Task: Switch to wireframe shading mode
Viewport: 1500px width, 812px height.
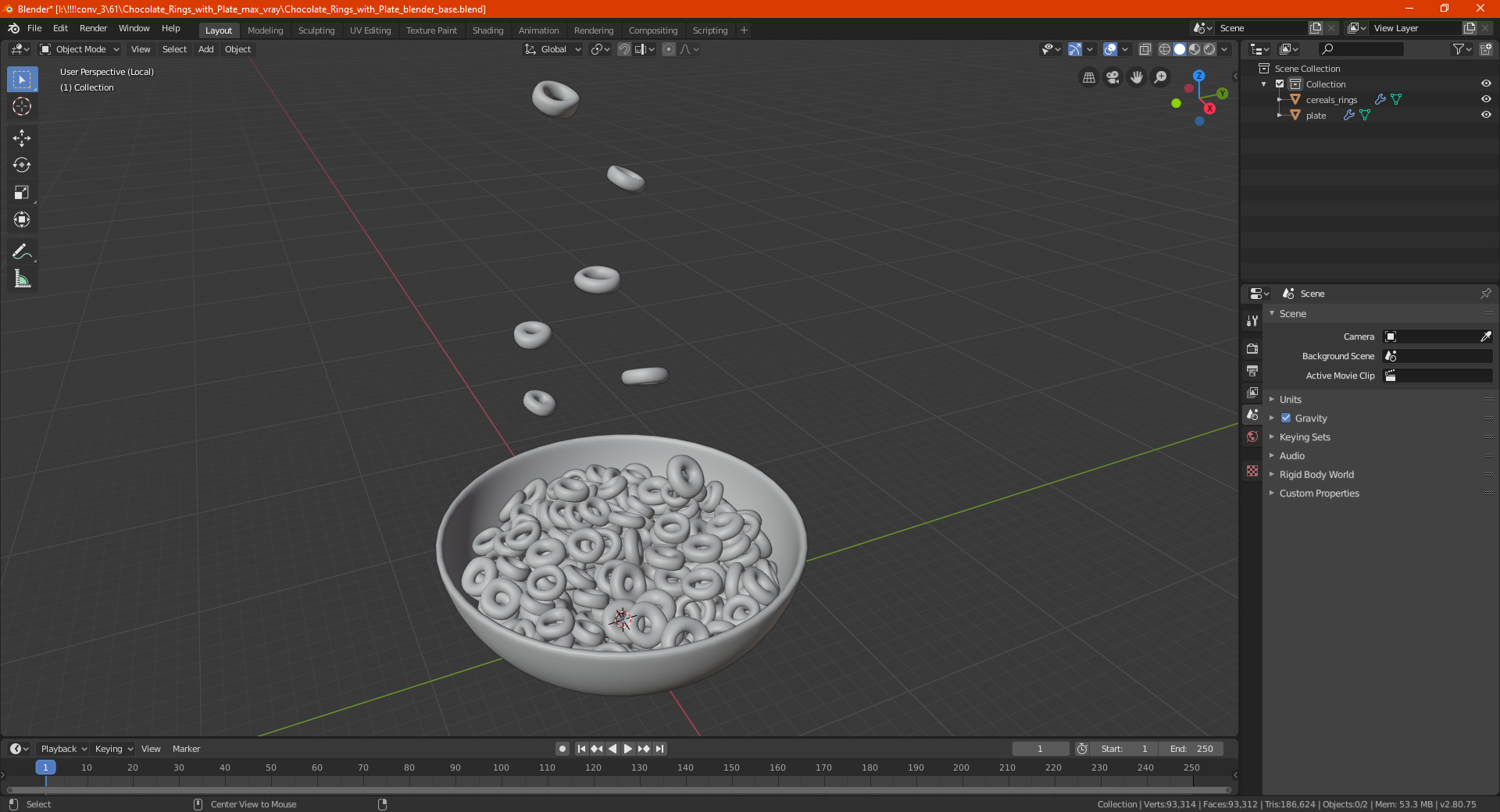Action: (x=1165, y=49)
